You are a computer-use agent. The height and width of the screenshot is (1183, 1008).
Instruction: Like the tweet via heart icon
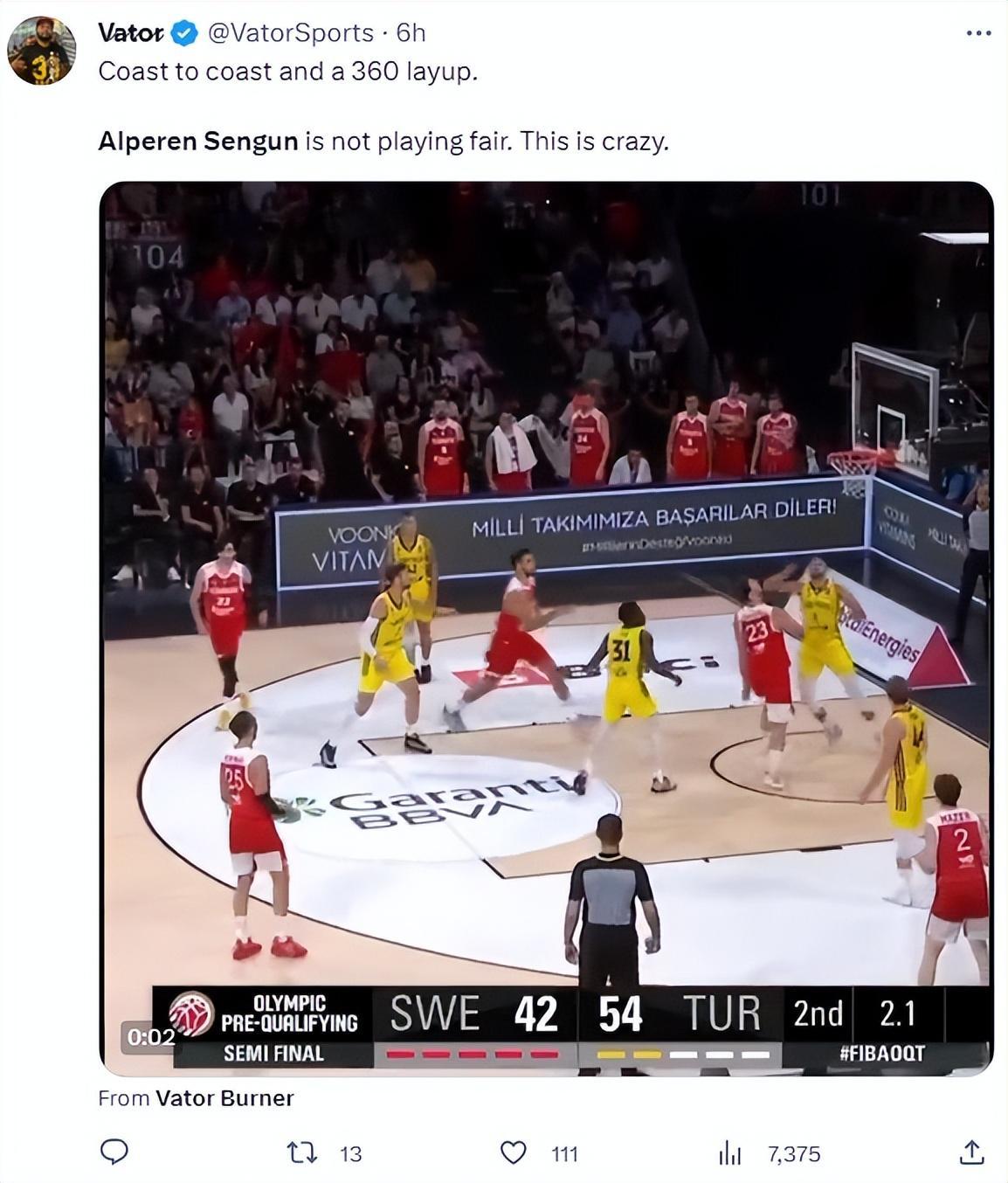pyautogui.click(x=513, y=1153)
